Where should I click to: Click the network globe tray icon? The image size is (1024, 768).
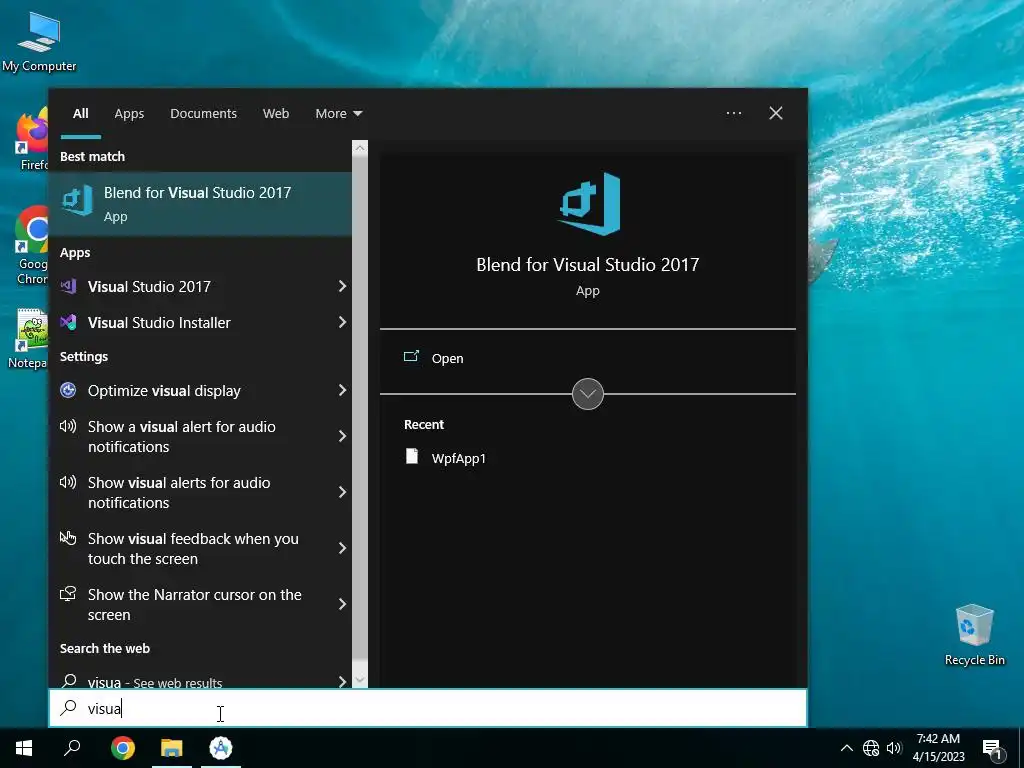(x=871, y=748)
